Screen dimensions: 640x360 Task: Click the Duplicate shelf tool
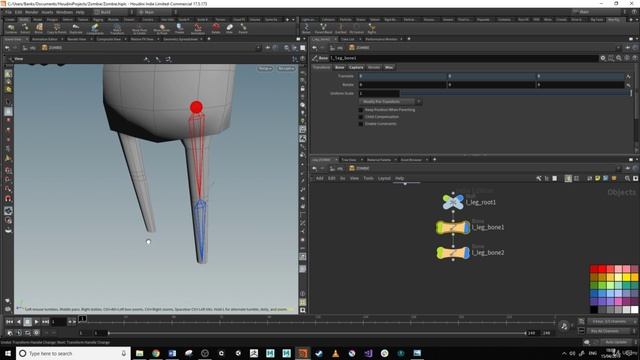click(x=76, y=29)
